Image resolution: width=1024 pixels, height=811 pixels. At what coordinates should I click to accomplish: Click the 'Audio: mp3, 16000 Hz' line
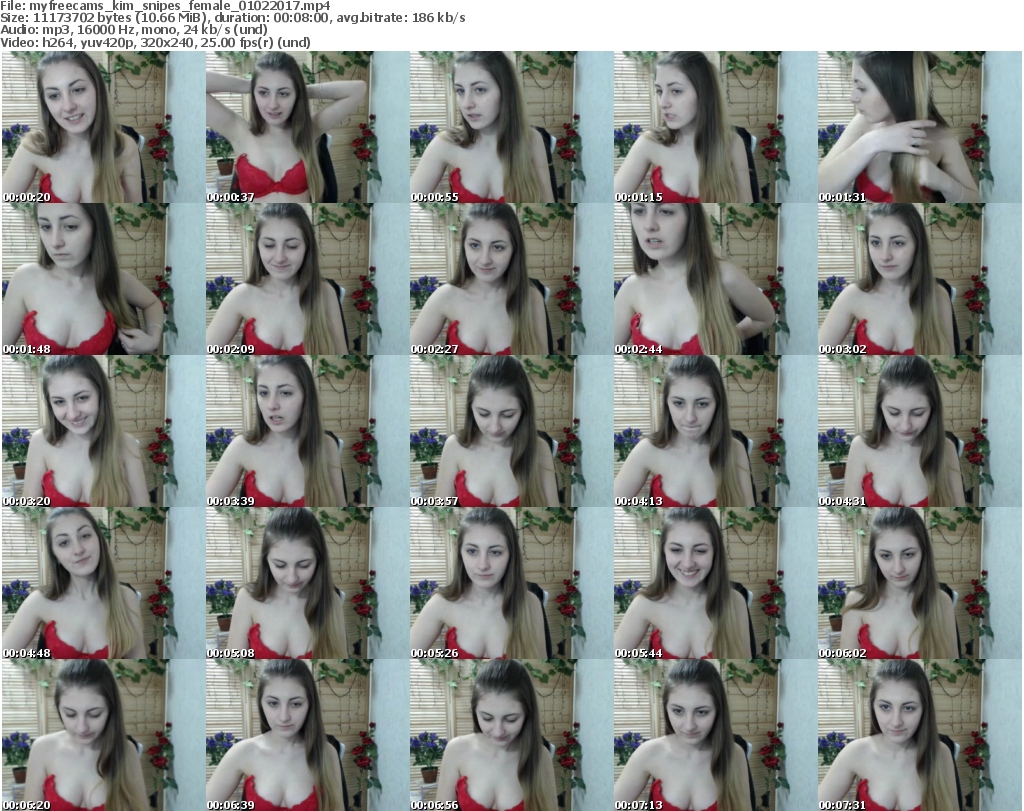[x=134, y=30]
